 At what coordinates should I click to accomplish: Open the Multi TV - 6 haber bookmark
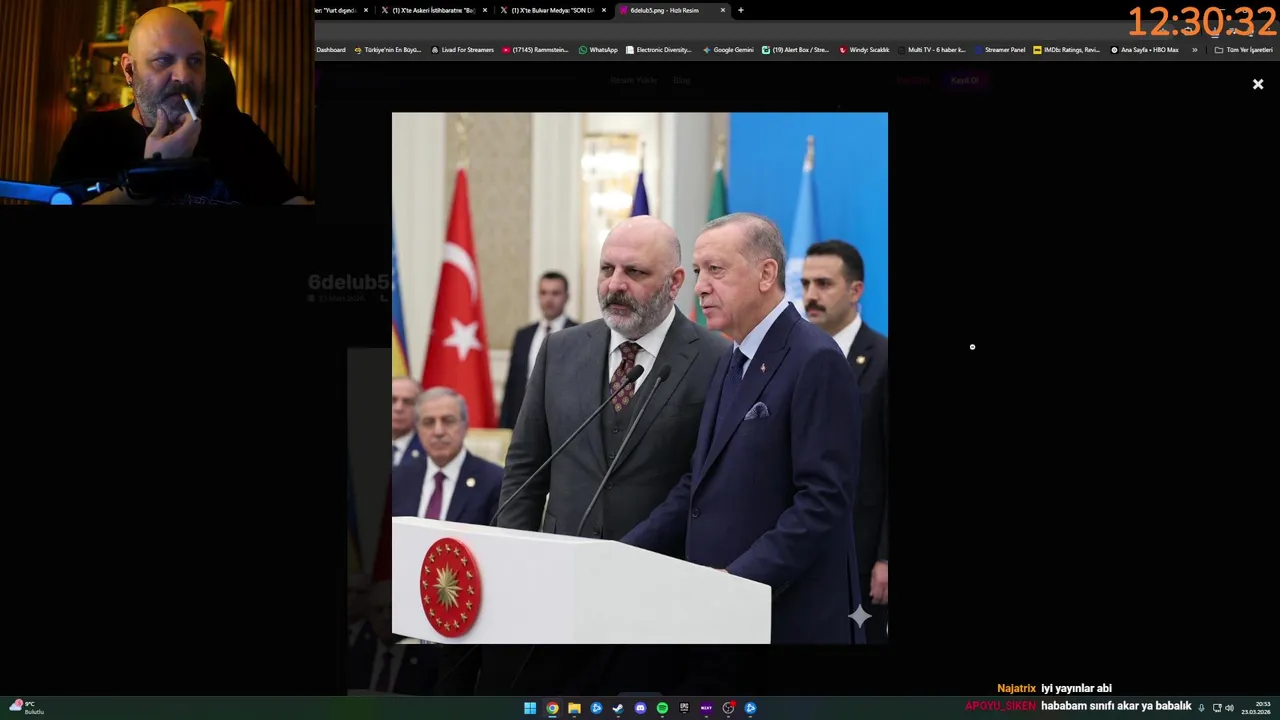tap(932, 50)
